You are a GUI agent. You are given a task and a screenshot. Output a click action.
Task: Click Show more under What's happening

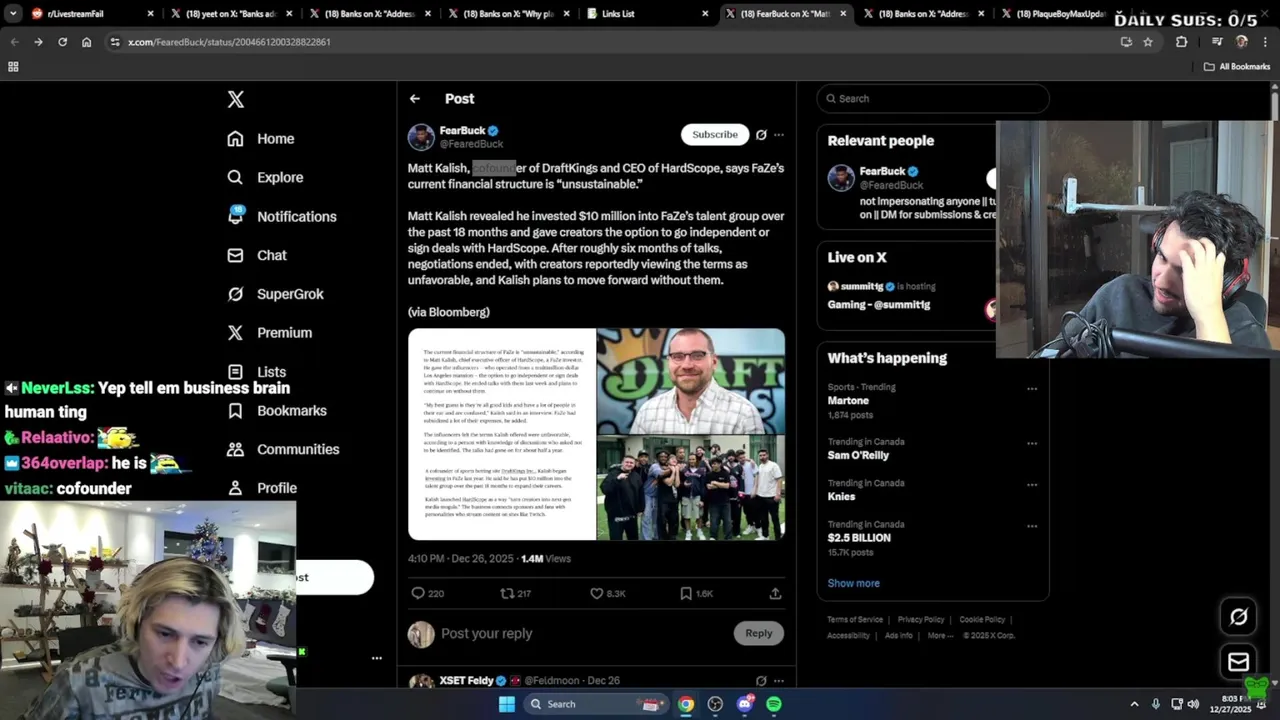(853, 583)
